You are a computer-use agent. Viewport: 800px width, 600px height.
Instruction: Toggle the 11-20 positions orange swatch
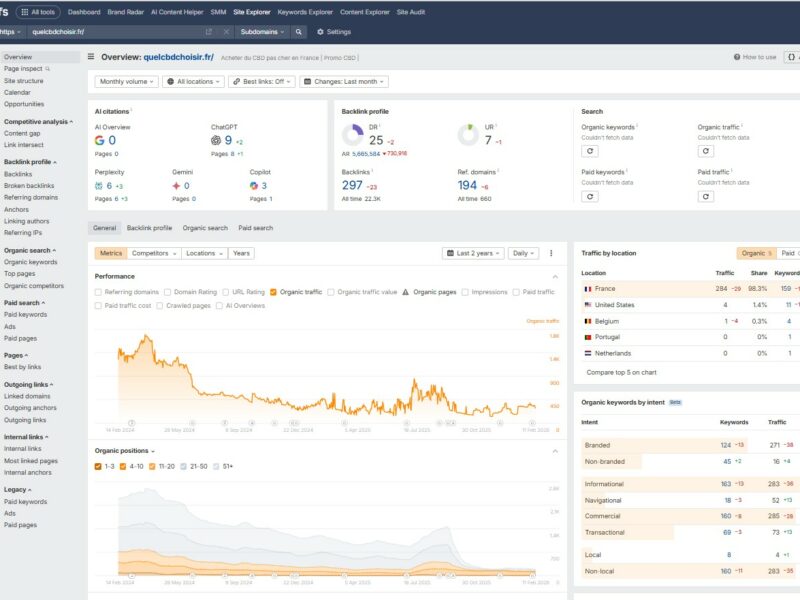click(152, 466)
